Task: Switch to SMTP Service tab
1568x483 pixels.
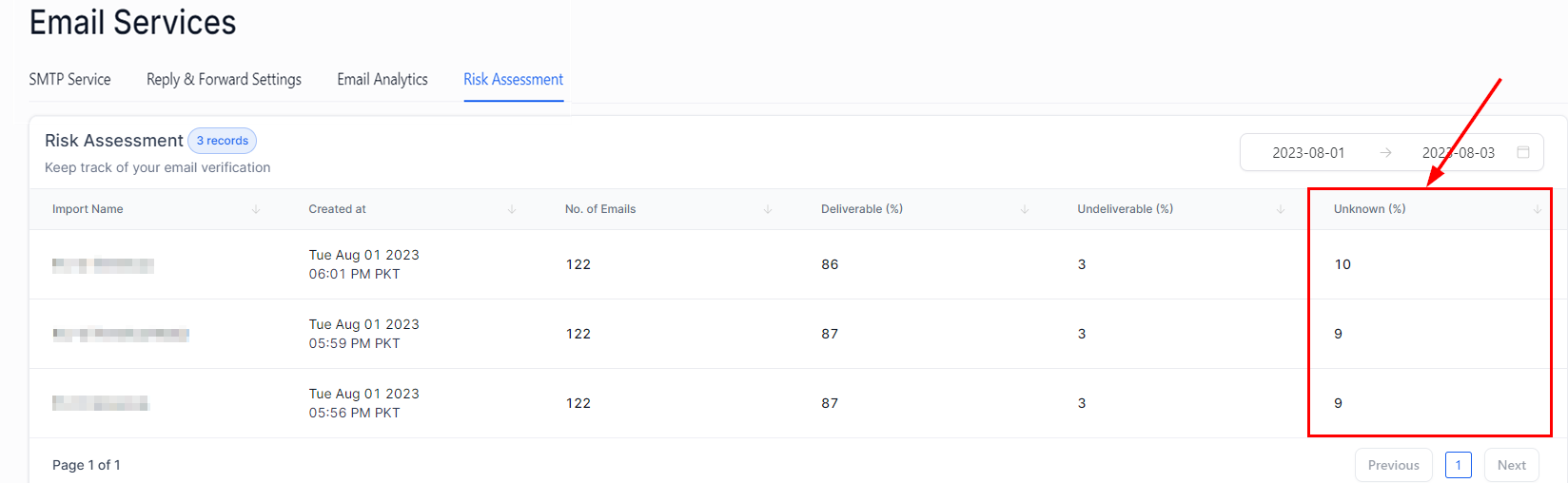Action: (69, 80)
